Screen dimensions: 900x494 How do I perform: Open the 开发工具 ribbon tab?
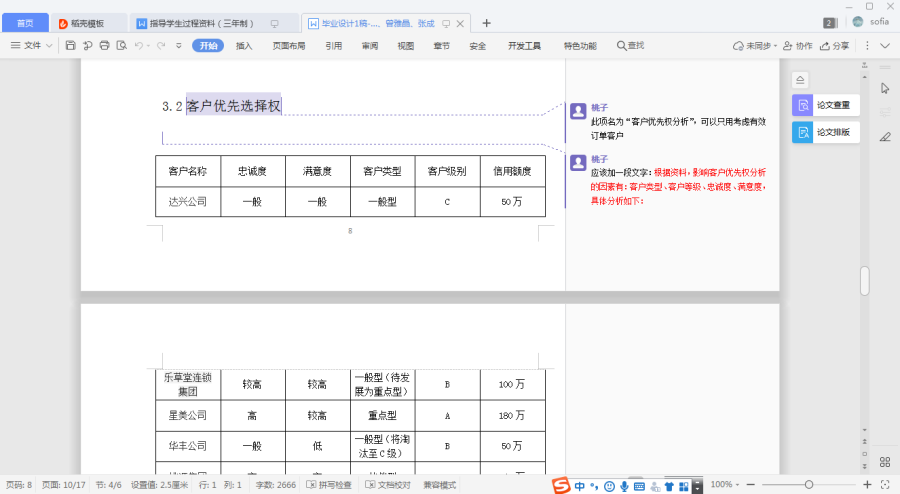pos(524,46)
